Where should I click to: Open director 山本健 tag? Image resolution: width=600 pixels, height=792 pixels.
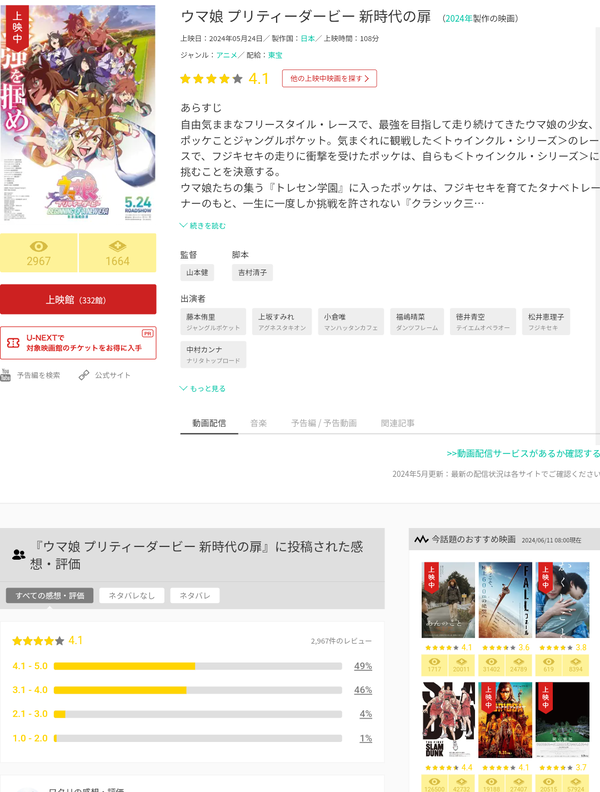coord(197,272)
